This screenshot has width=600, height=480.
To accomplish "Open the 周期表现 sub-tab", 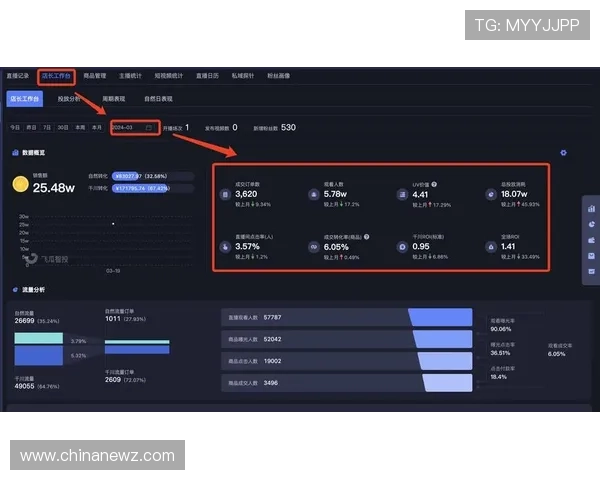I will 114,100.
